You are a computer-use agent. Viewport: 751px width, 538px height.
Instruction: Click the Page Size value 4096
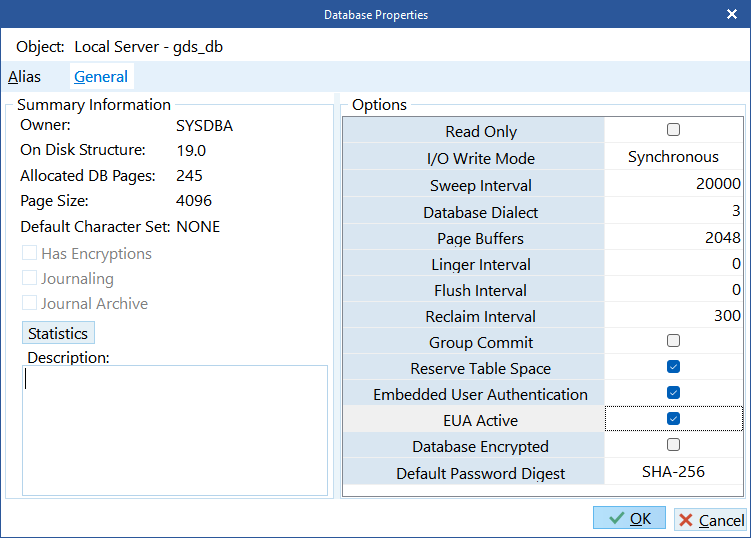(x=193, y=201)
